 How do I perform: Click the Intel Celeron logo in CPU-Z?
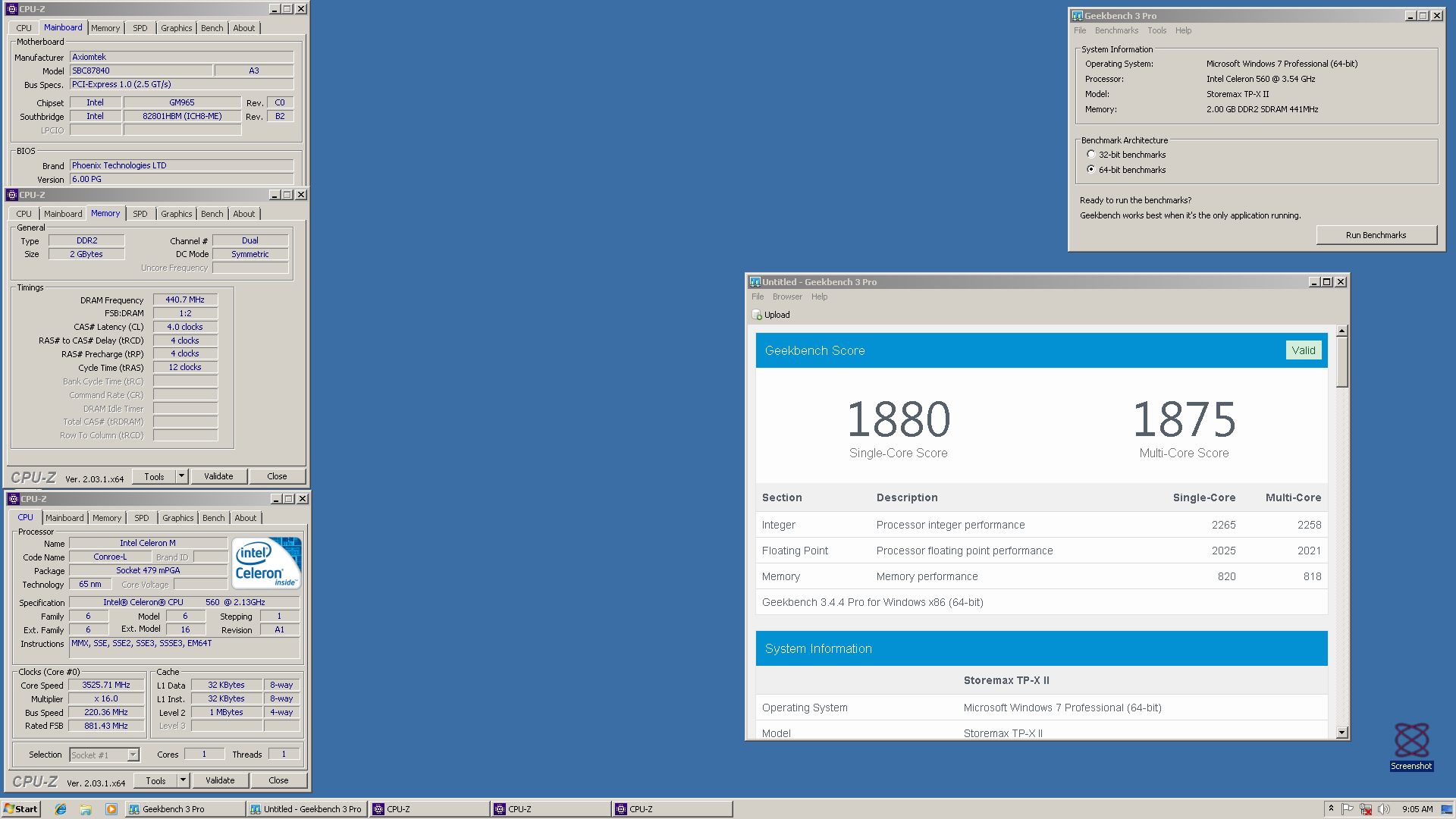(266, 563)
